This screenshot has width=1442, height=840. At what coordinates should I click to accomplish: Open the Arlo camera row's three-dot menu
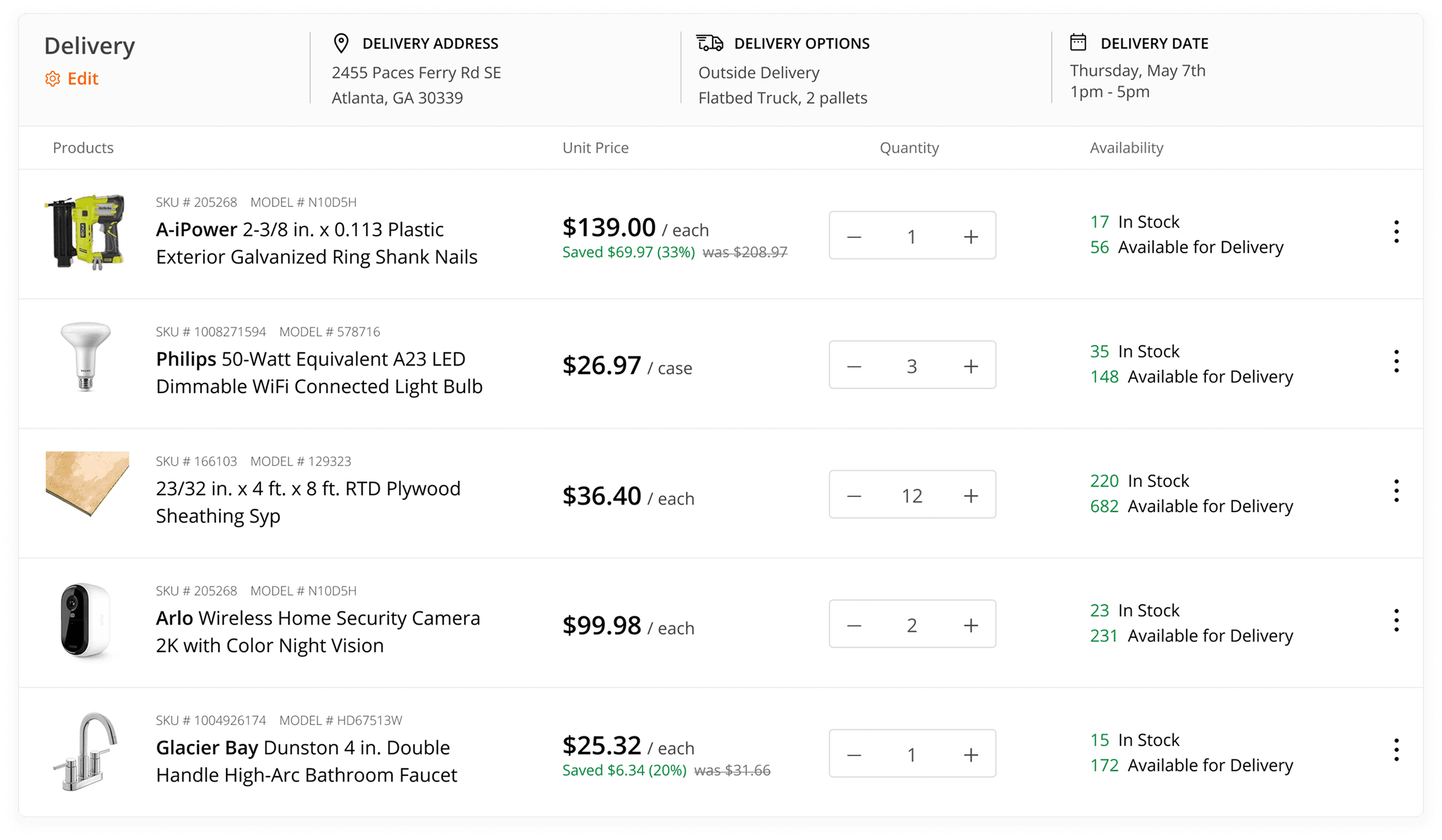(x=1396, y=620)
